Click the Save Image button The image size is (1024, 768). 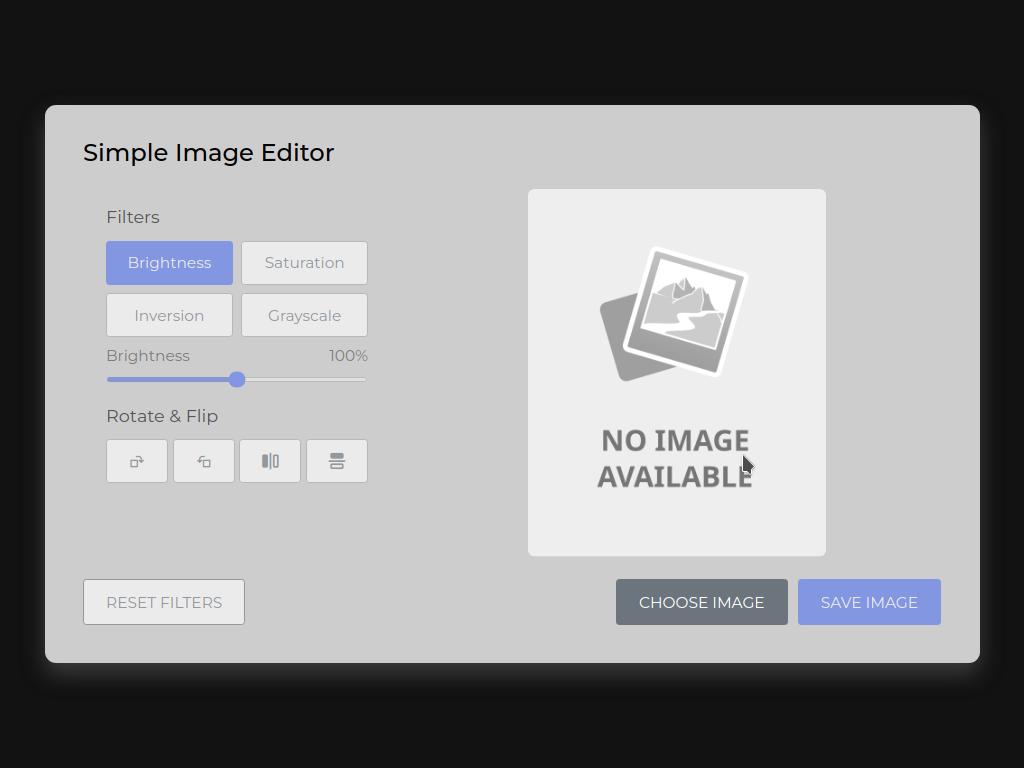869,602
